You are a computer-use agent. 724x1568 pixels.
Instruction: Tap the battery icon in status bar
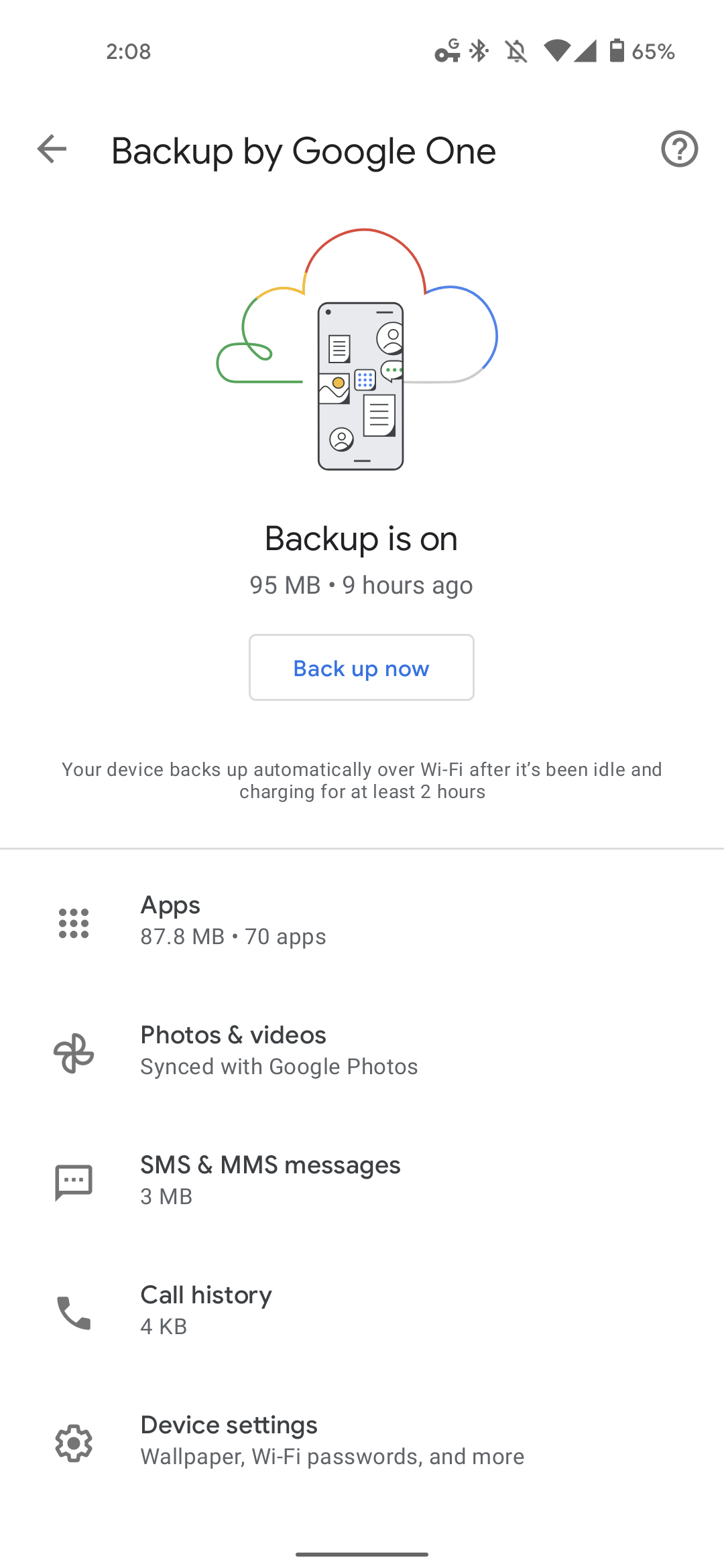point(617,51)
